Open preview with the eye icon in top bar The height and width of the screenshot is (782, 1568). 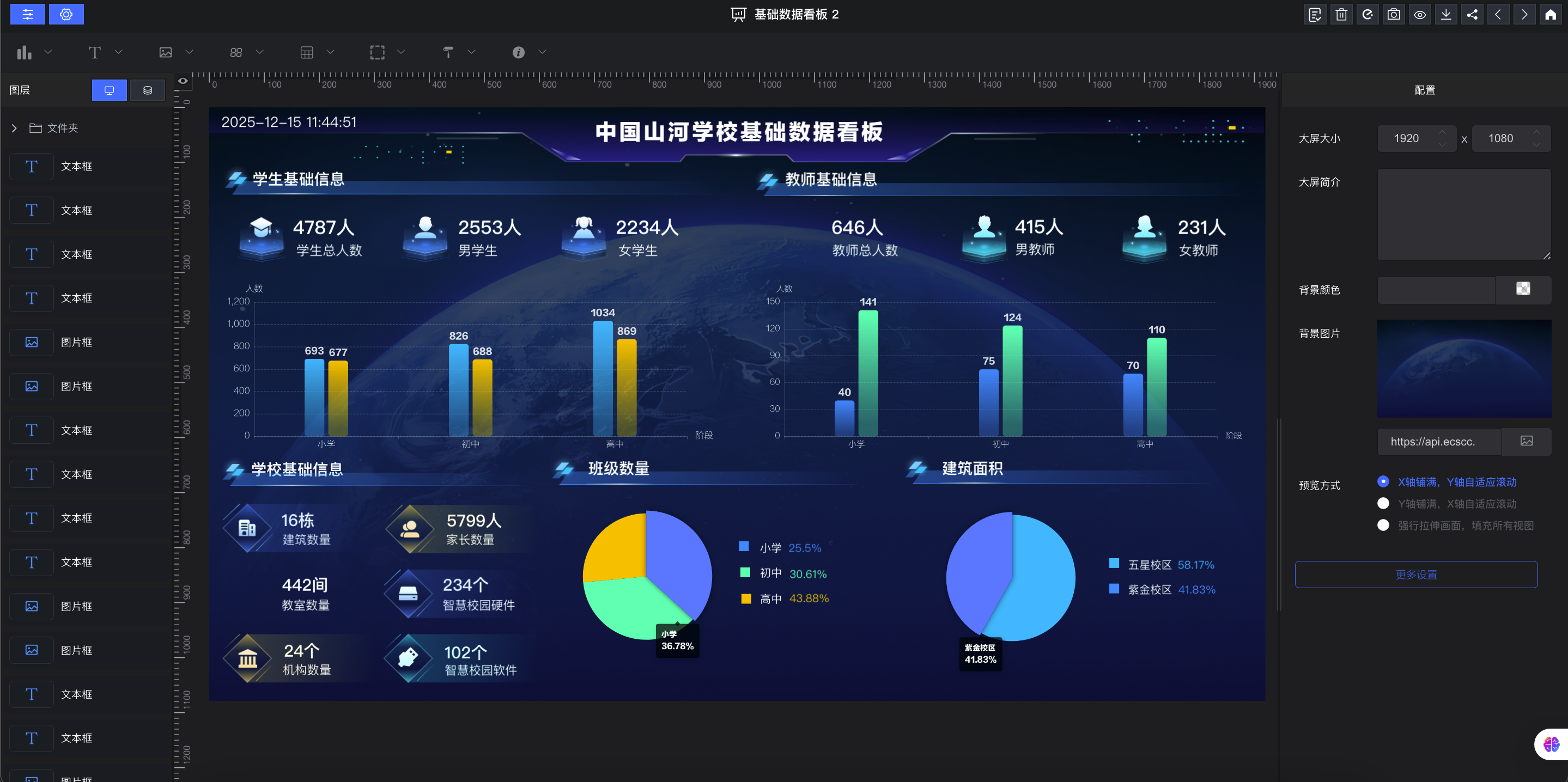[x=1419, y=15]
